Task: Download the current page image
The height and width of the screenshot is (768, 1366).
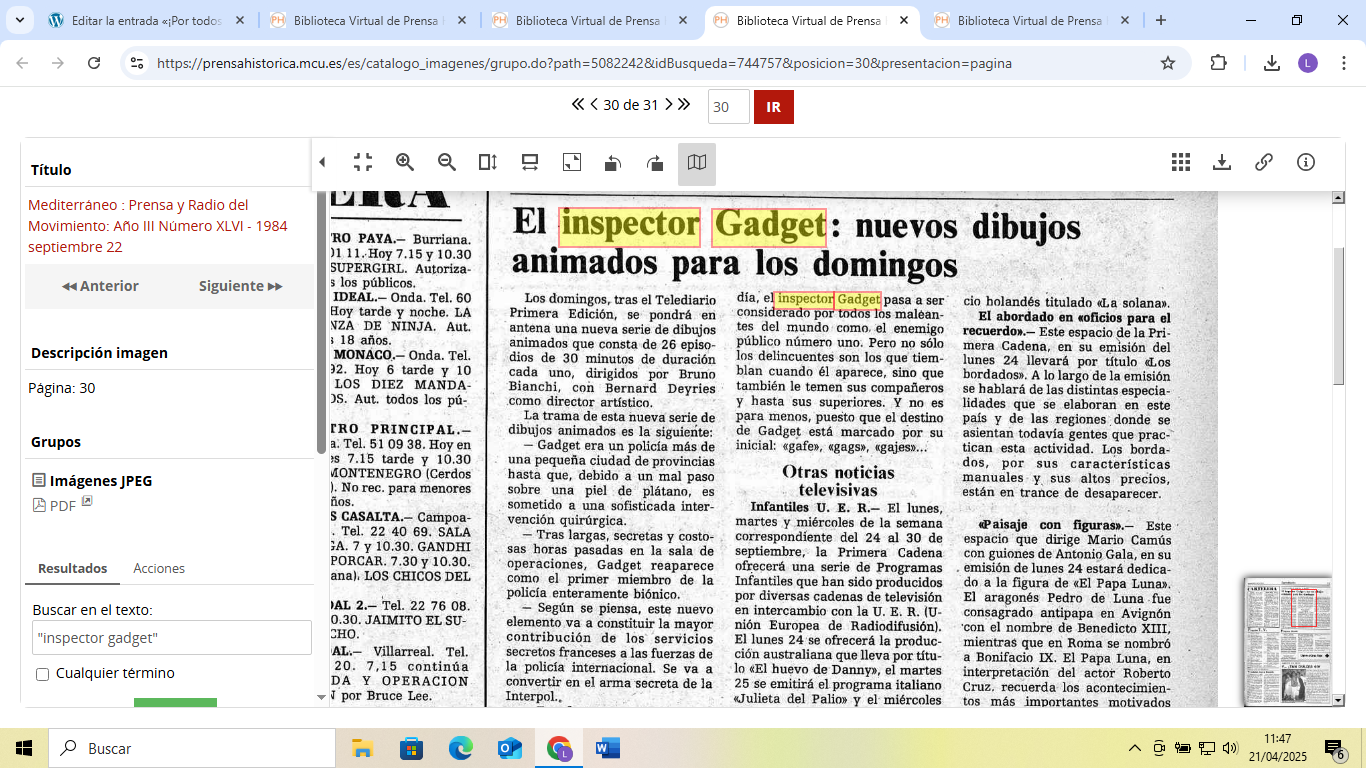Action: [1221, 162]
